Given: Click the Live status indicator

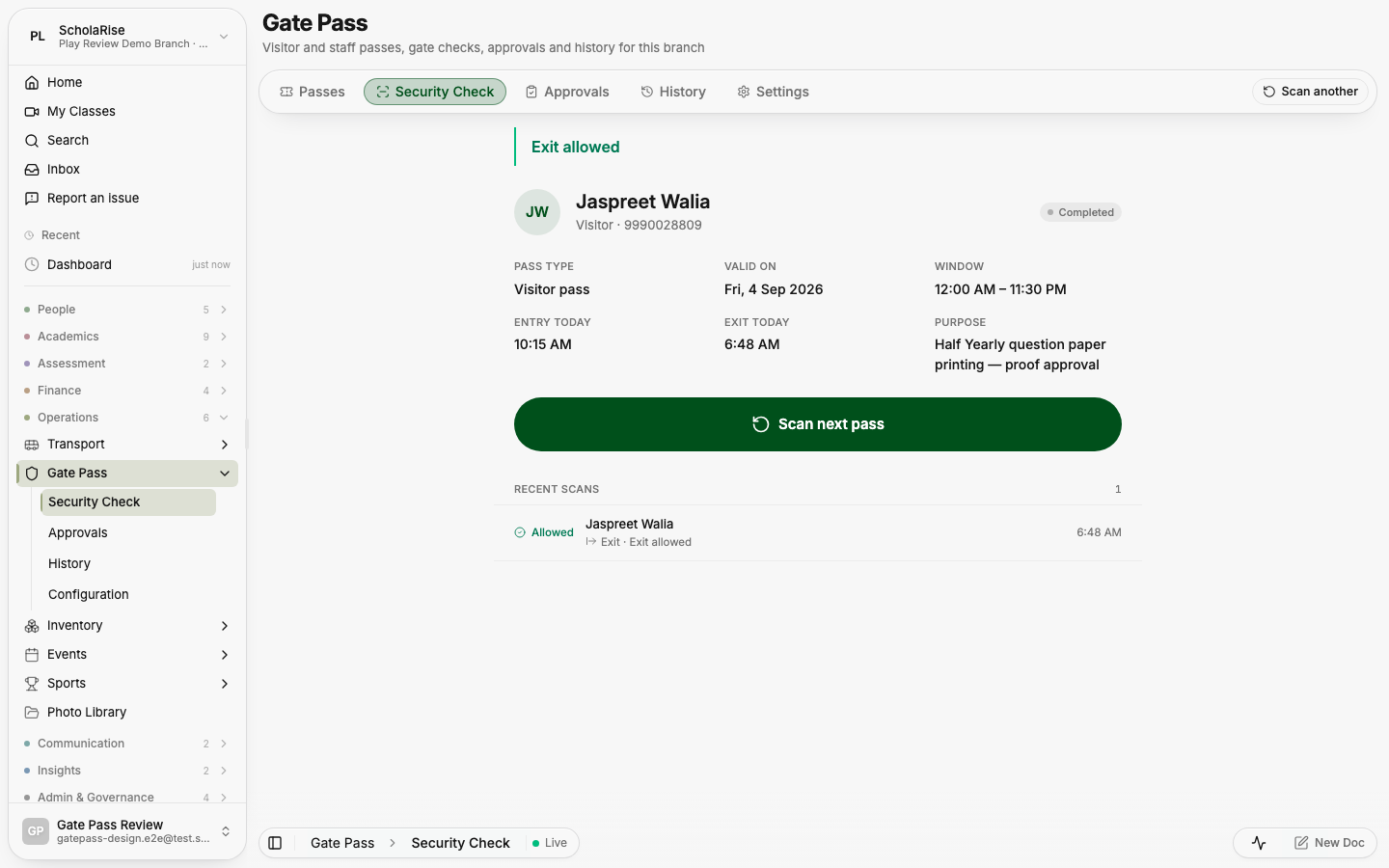Looking at the screenshot, I should tap(550, 843).
